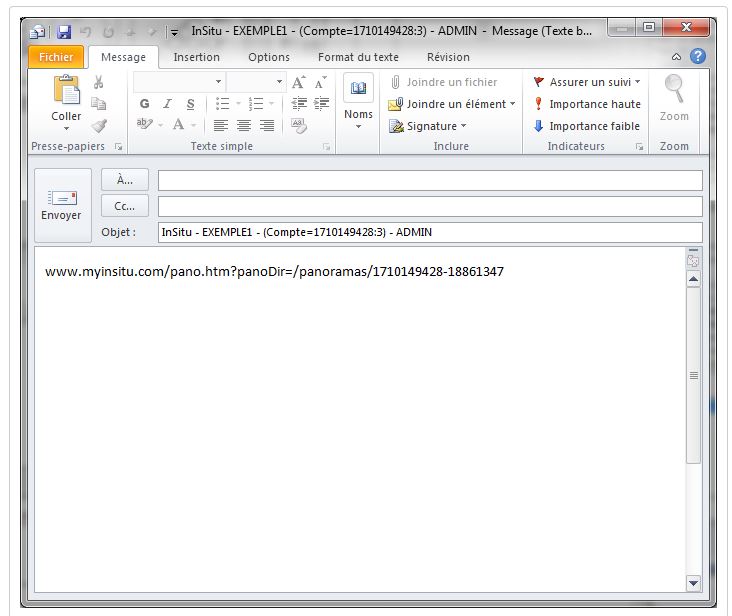Toggle Importance haute flag
The height and width of the screenshot is (616, 732).
[539, 104]
